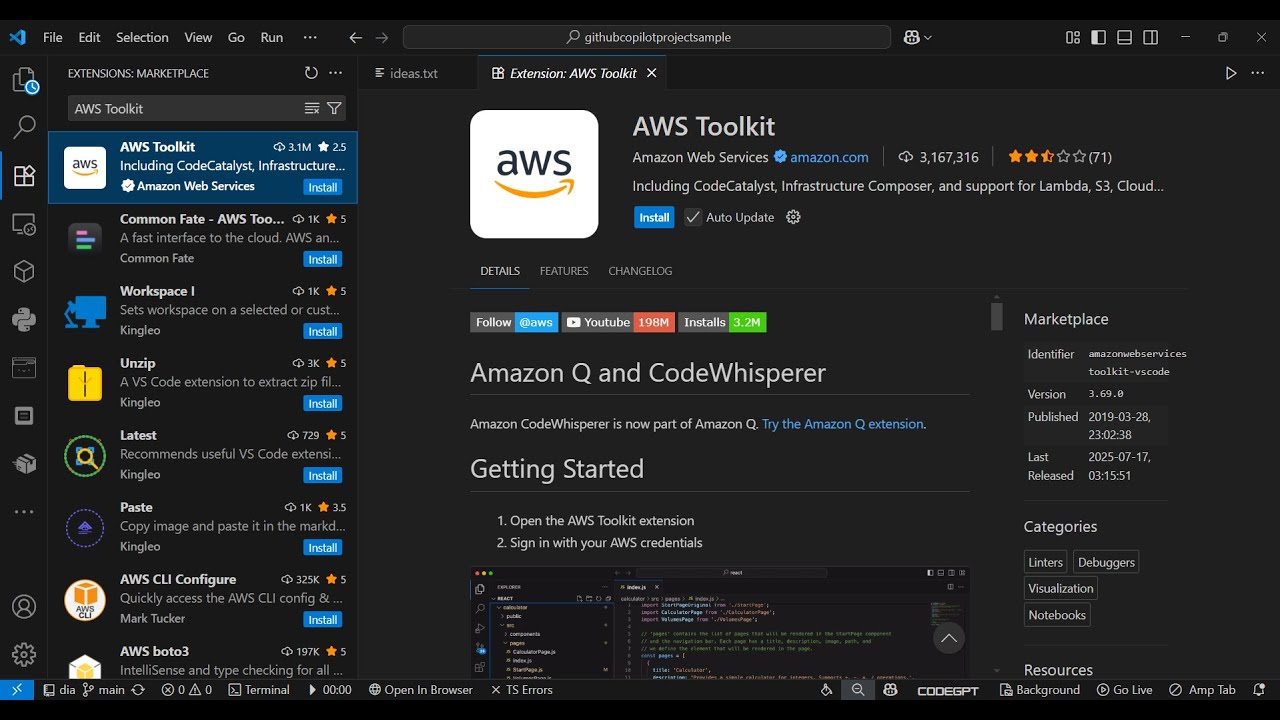The width and height of the screenshot is (1280, 720).
Task: Select the Linters category
Action: 1045,562
